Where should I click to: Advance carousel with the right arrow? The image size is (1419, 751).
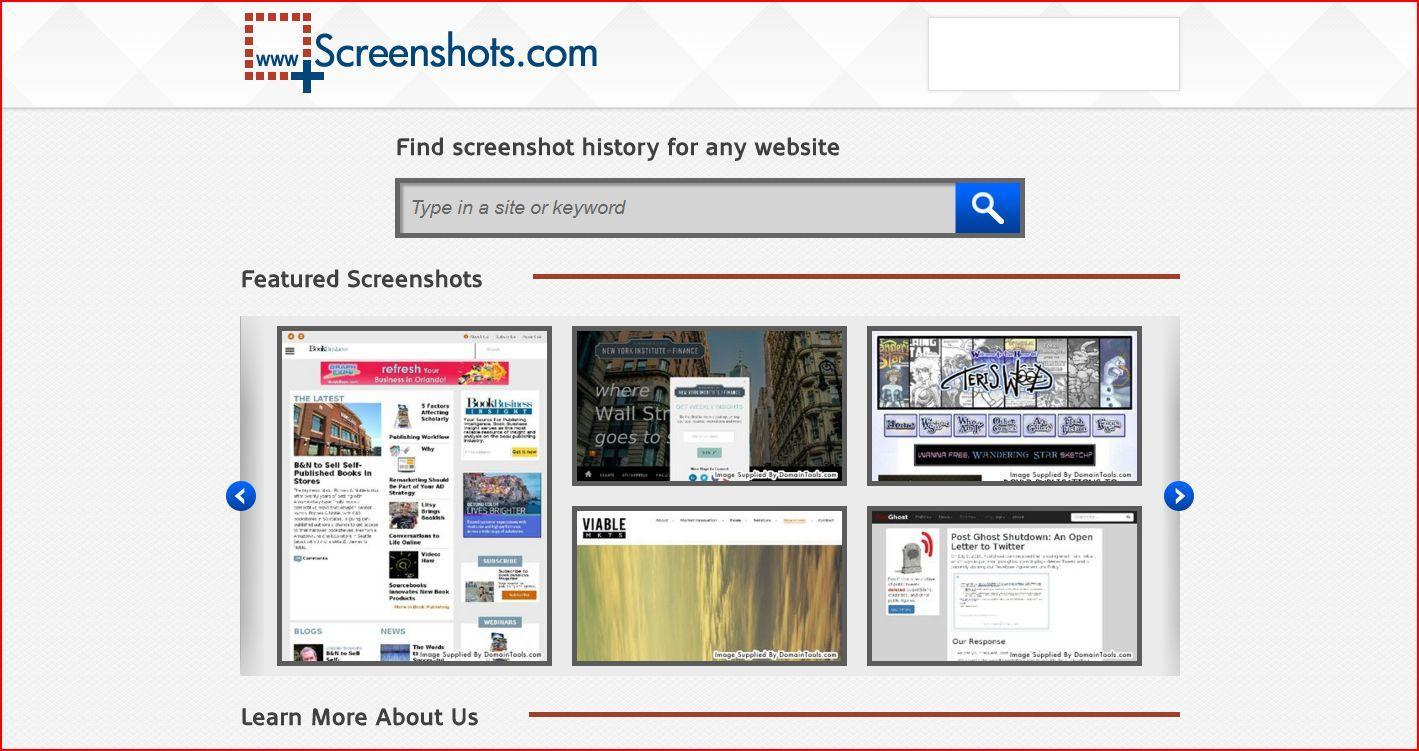click(1179, 496)
